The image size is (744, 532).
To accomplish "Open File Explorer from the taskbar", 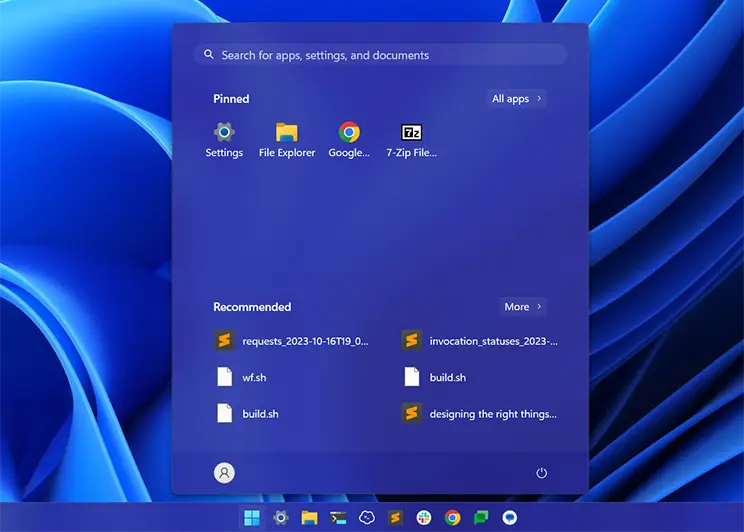I will tap(310, 517).
